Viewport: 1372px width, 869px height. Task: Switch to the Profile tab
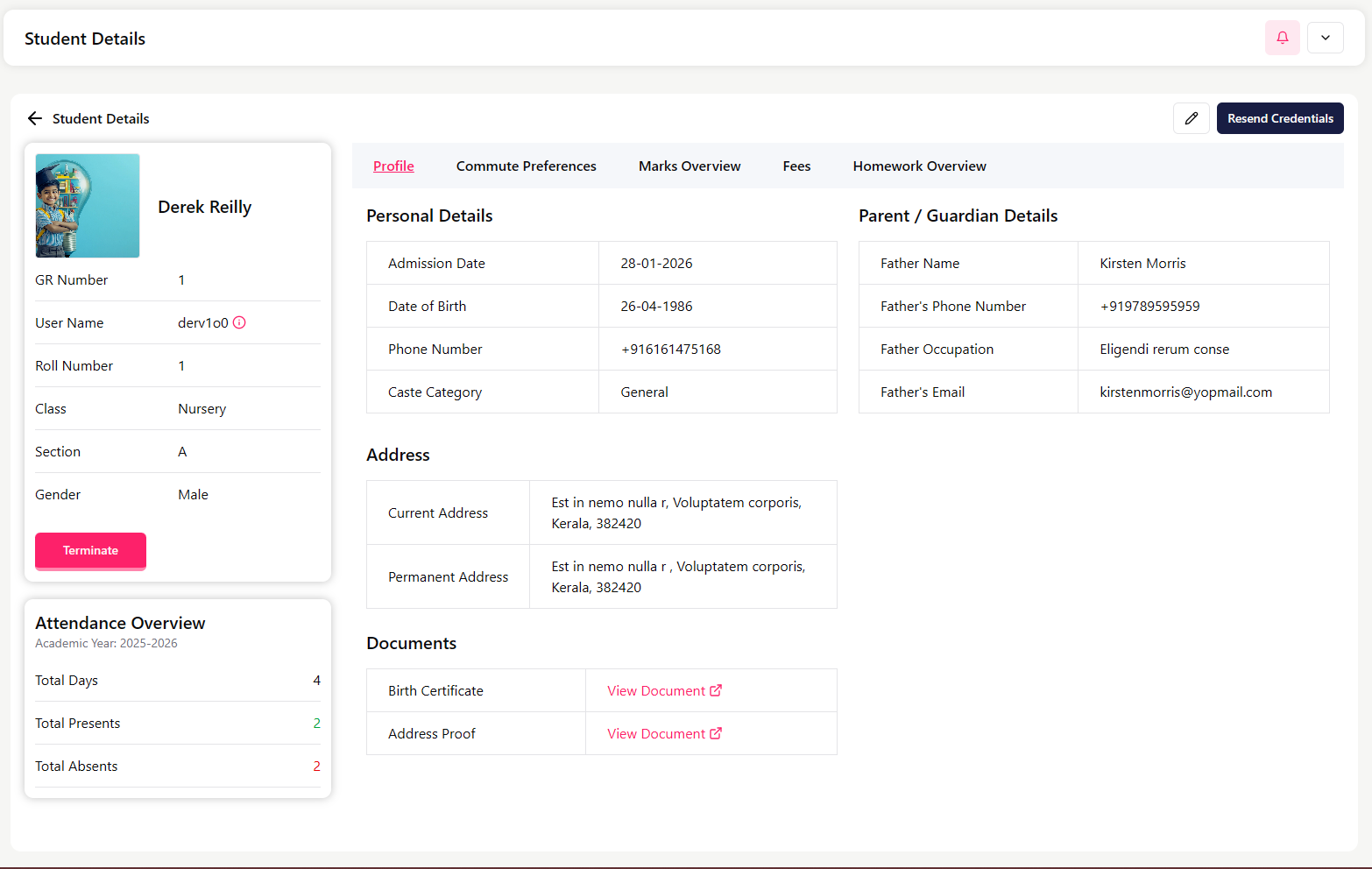tap(393, 166)
